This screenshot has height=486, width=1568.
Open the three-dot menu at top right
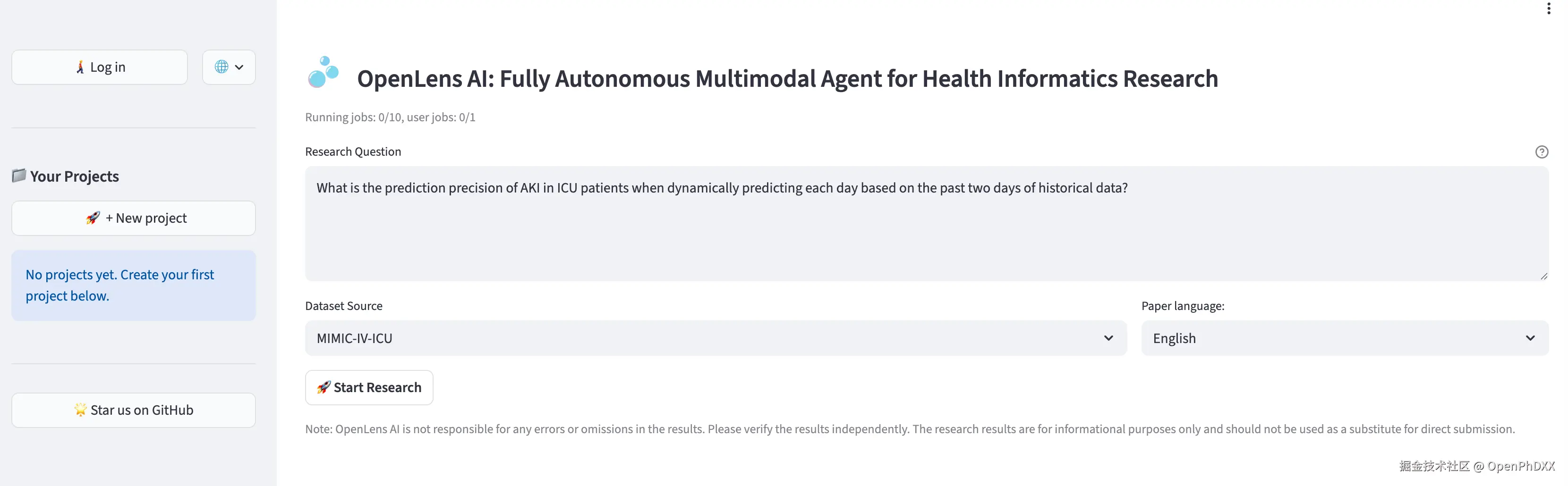coord(1549,8)
